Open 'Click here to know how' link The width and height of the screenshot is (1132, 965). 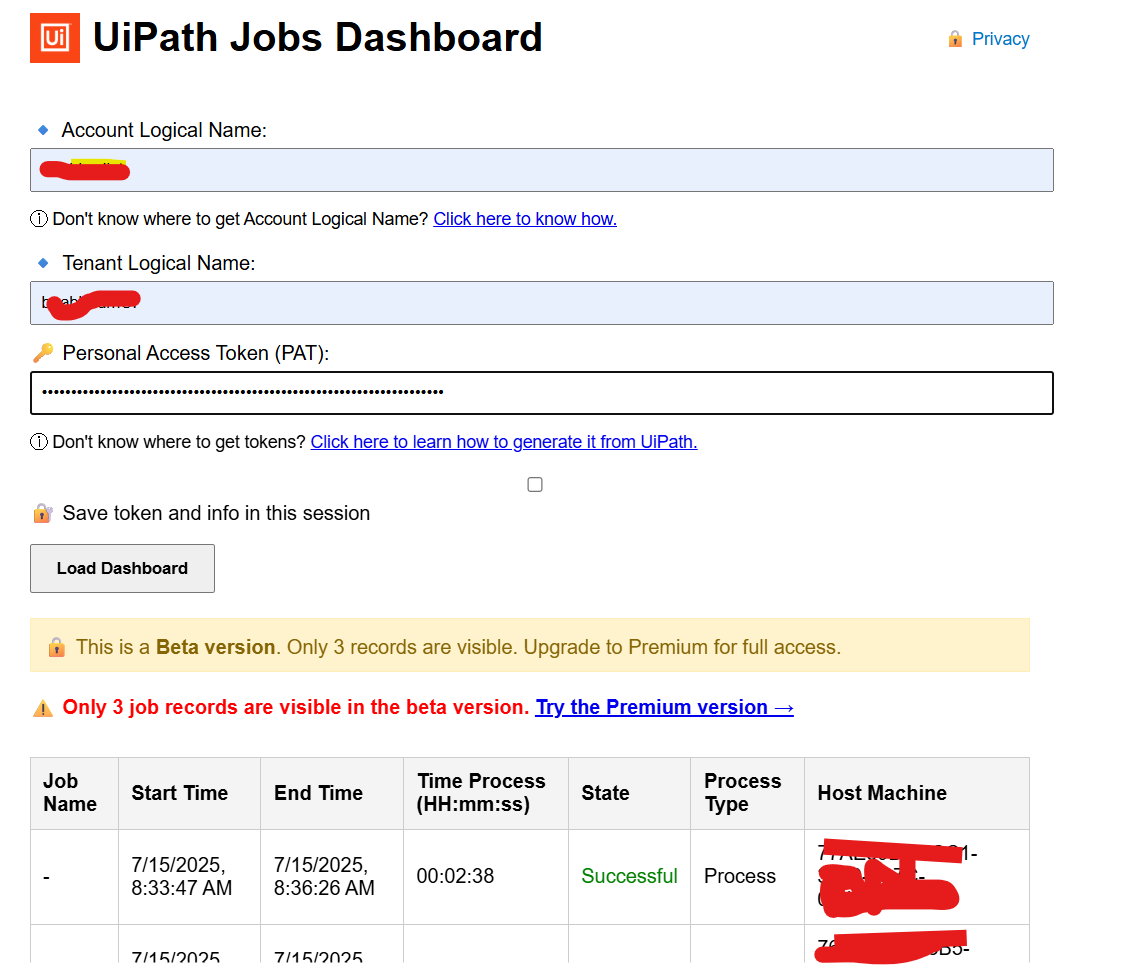coord(525,219)
